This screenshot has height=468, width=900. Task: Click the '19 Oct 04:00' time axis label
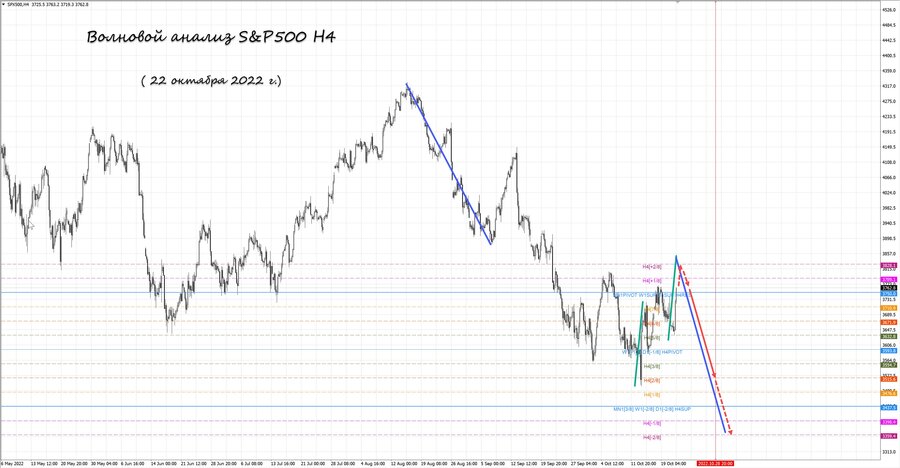click(x=673, y=463)
